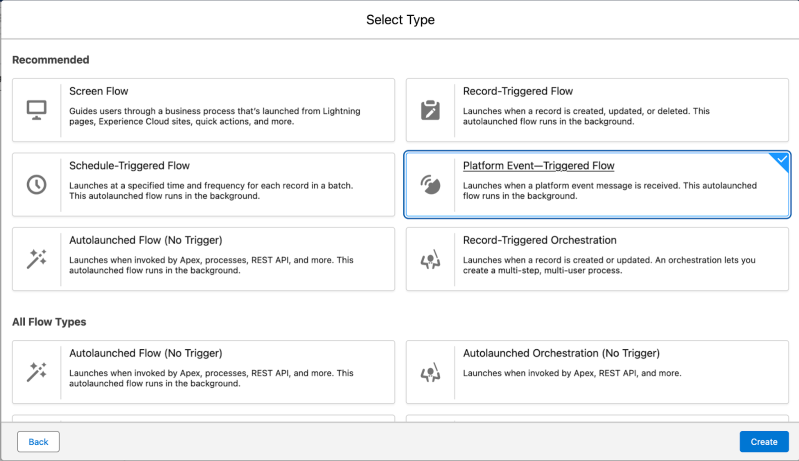Pick the Schedule-Triggered Flow title
This screenshot has height=461, width=799.
(129, 166)
